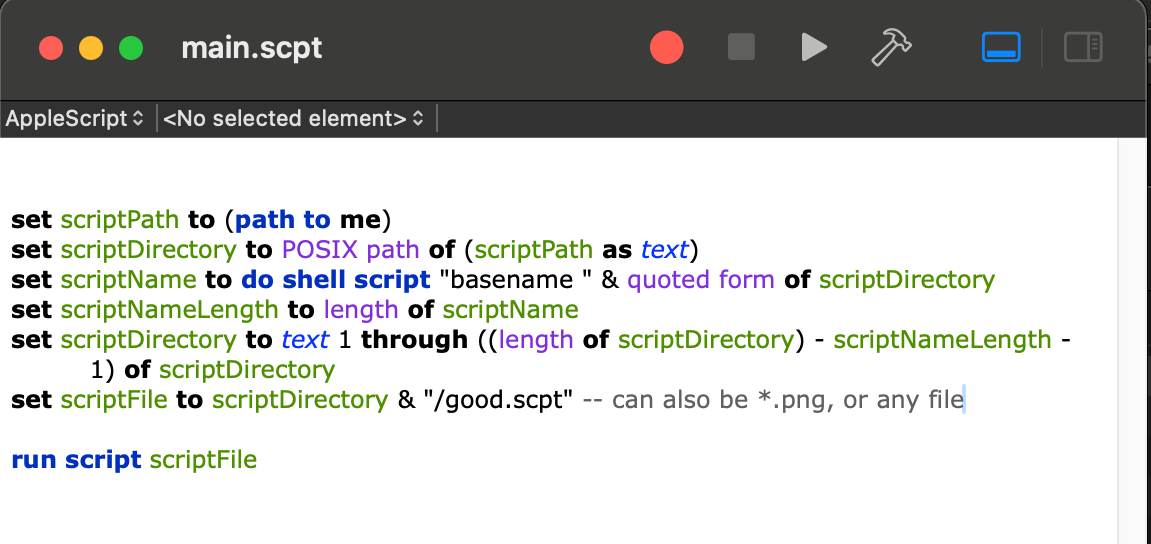
Task: Click the "run script" command on last line
Action: 76,460
